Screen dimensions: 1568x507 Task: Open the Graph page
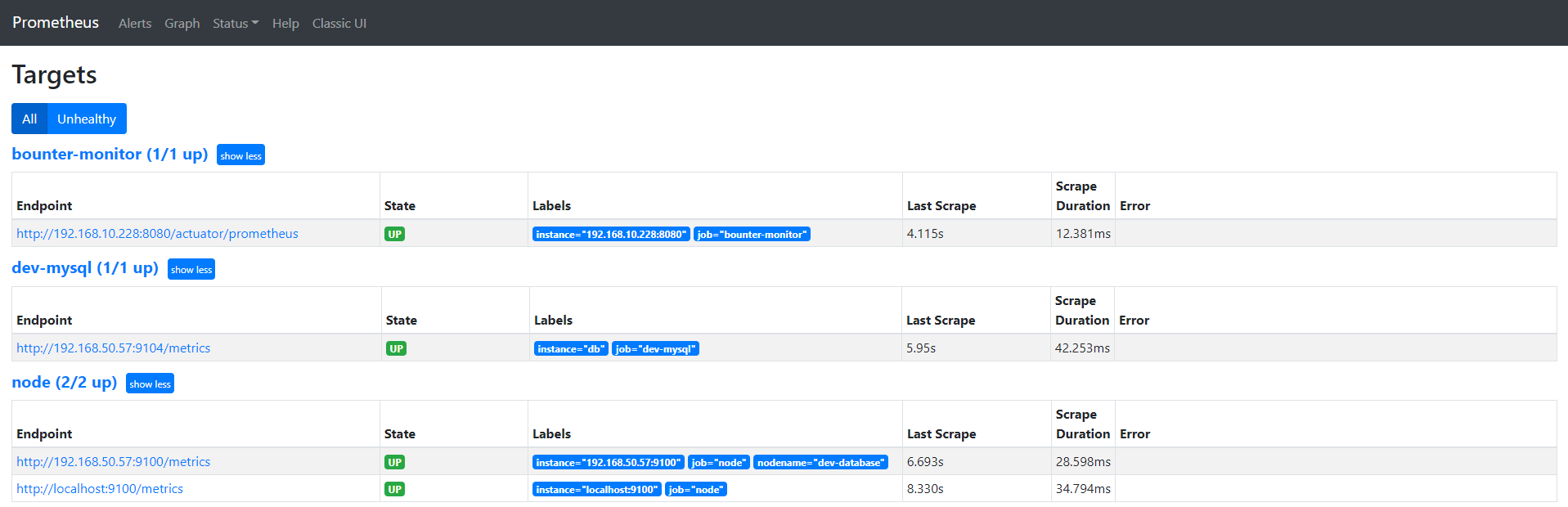tap(182, 24)
